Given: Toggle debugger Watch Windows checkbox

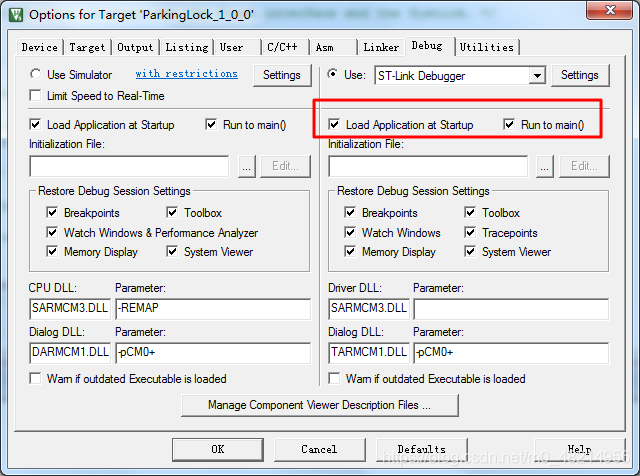Looking at the screenshot, I should [x=350, y=232].
